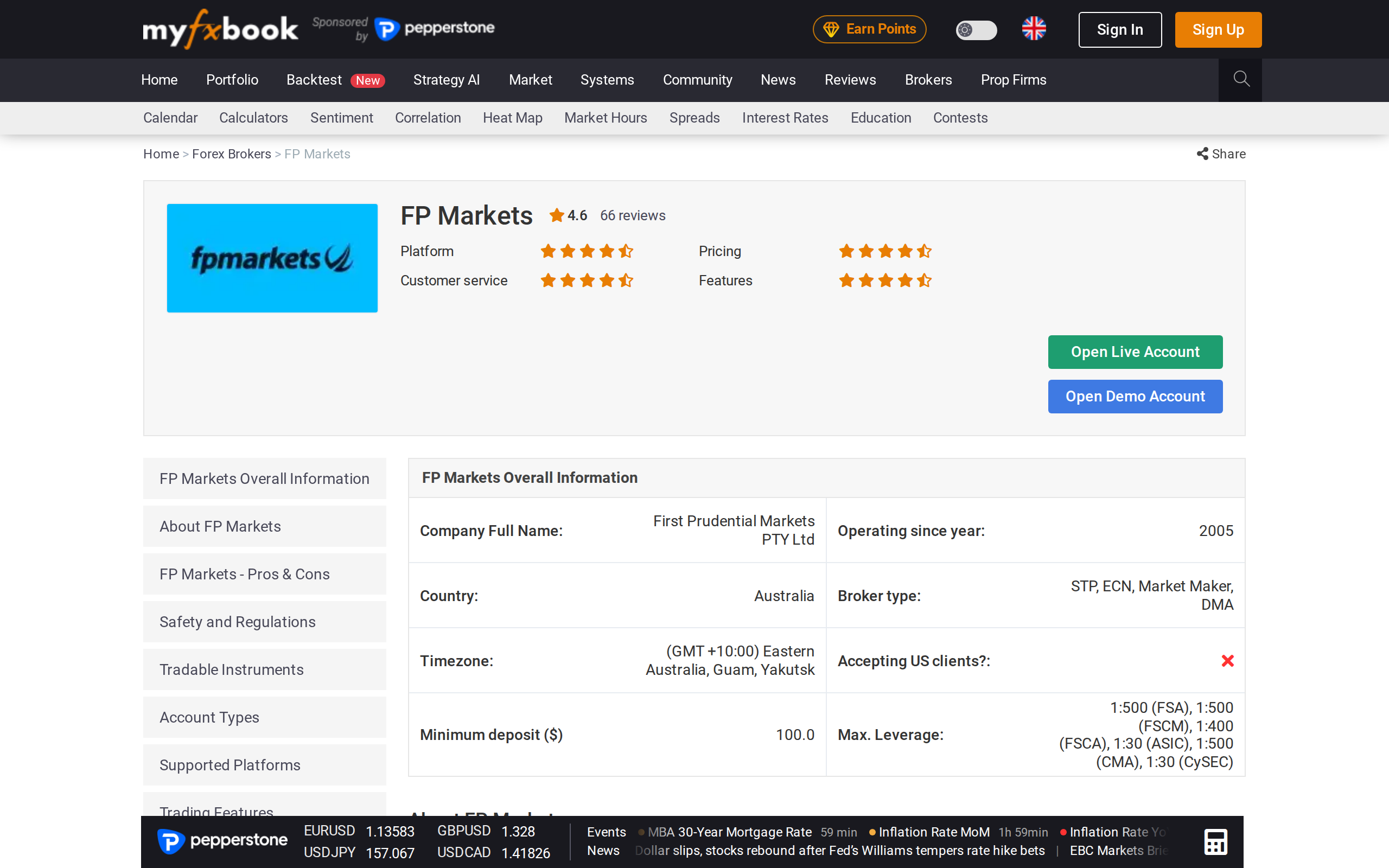Click EURUSD quote in ticker bar
The width and height of the screenshot is (1389, 868).
coord(359,831)
